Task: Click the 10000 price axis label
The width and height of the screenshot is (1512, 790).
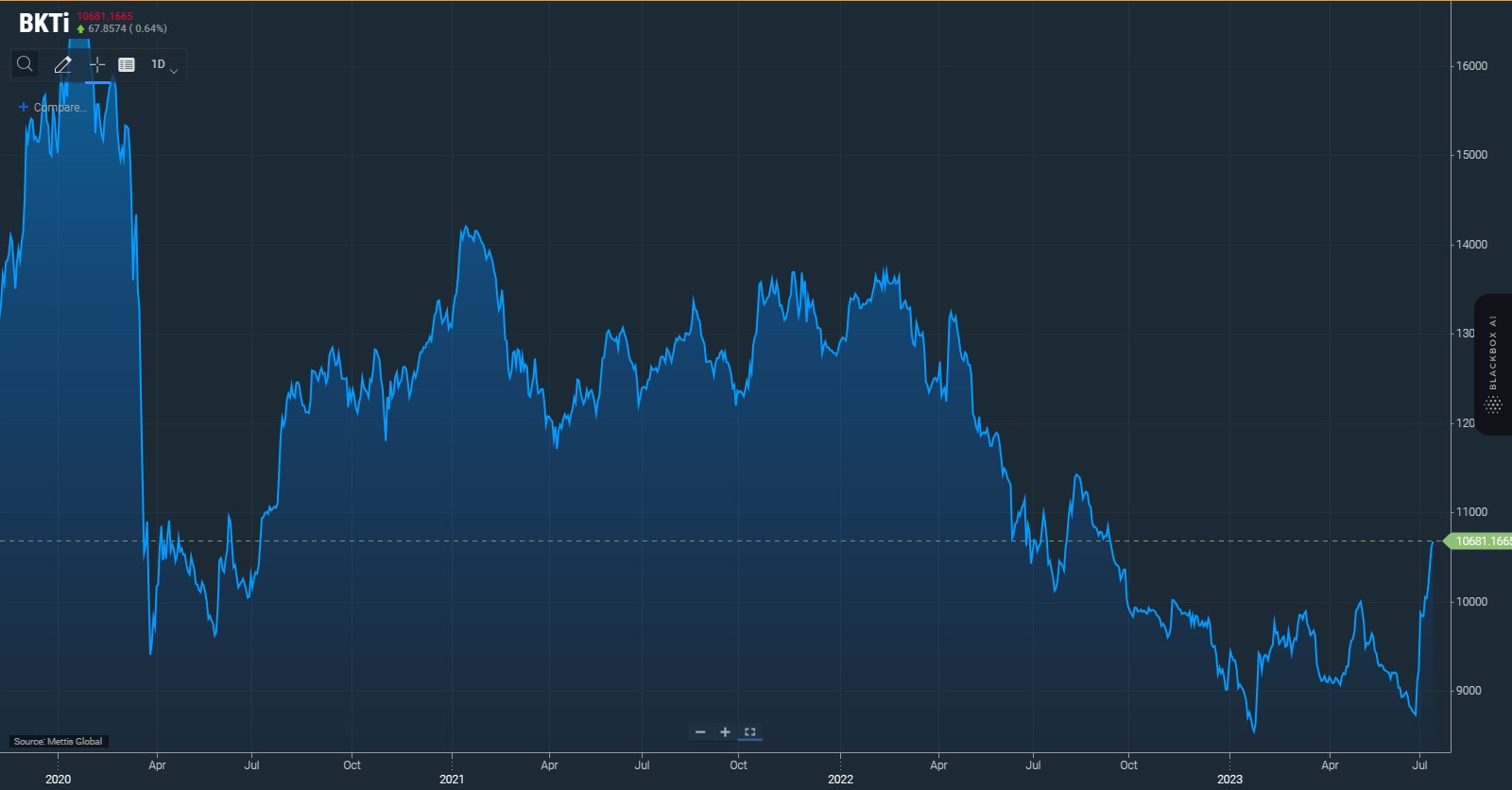Action: [x=1471, y=602]
